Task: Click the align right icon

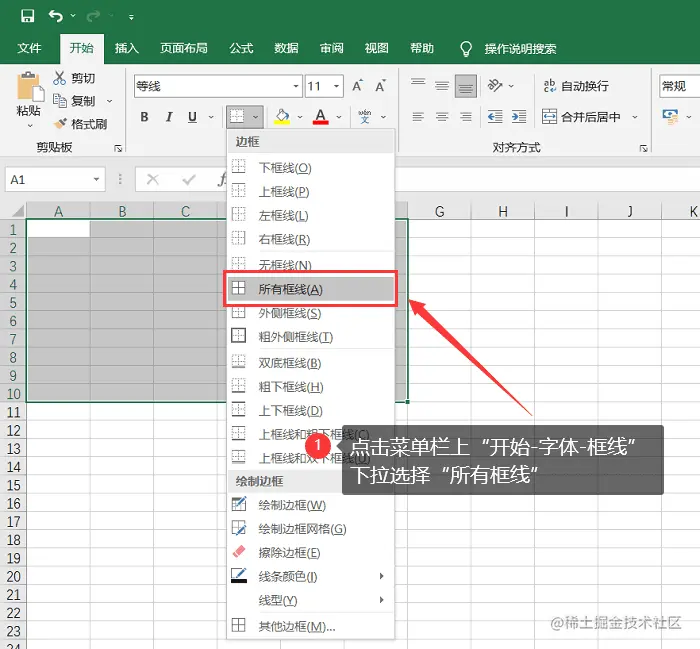Action: click(466, 117)
